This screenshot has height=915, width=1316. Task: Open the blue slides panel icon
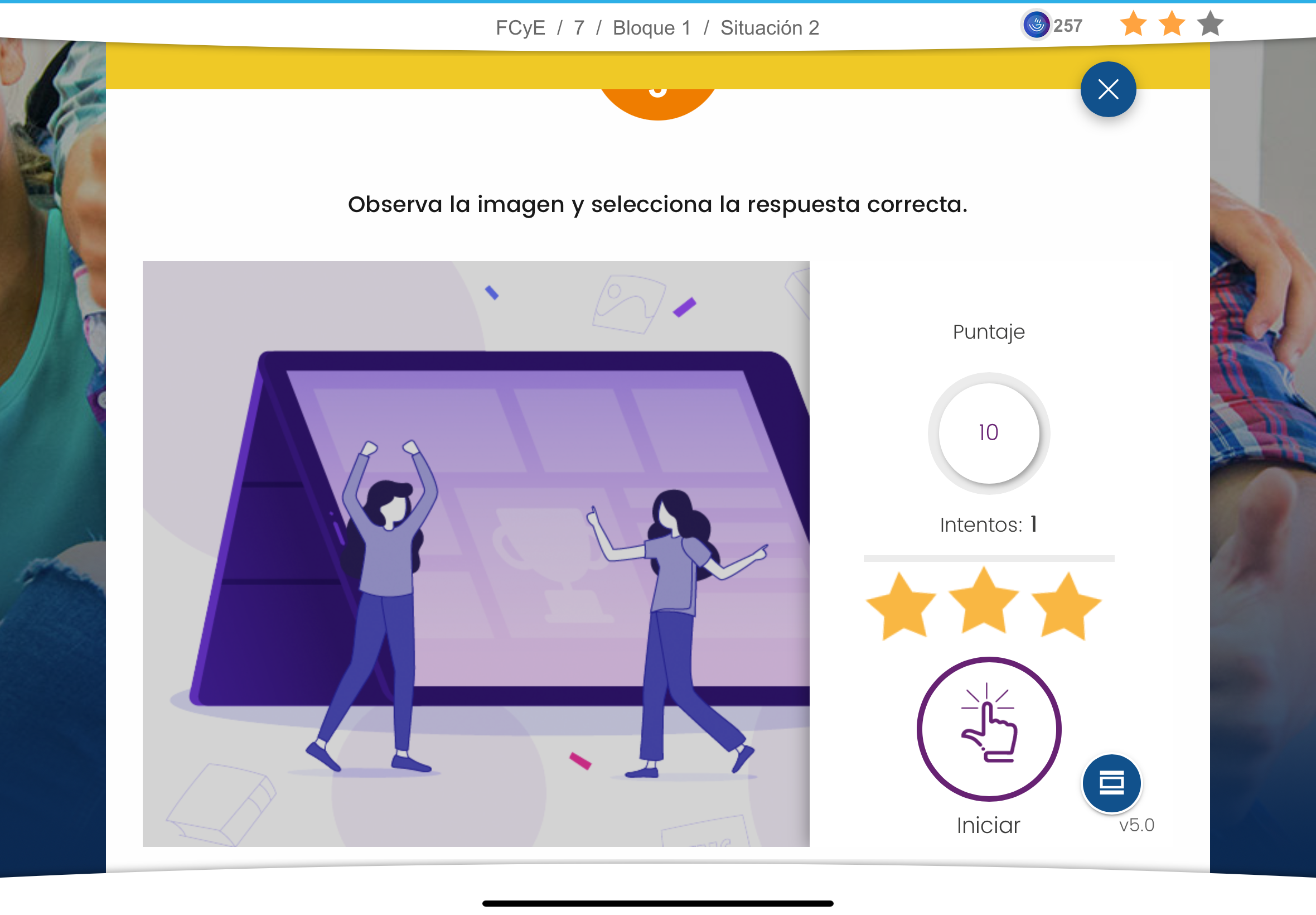click(1111, 783)
